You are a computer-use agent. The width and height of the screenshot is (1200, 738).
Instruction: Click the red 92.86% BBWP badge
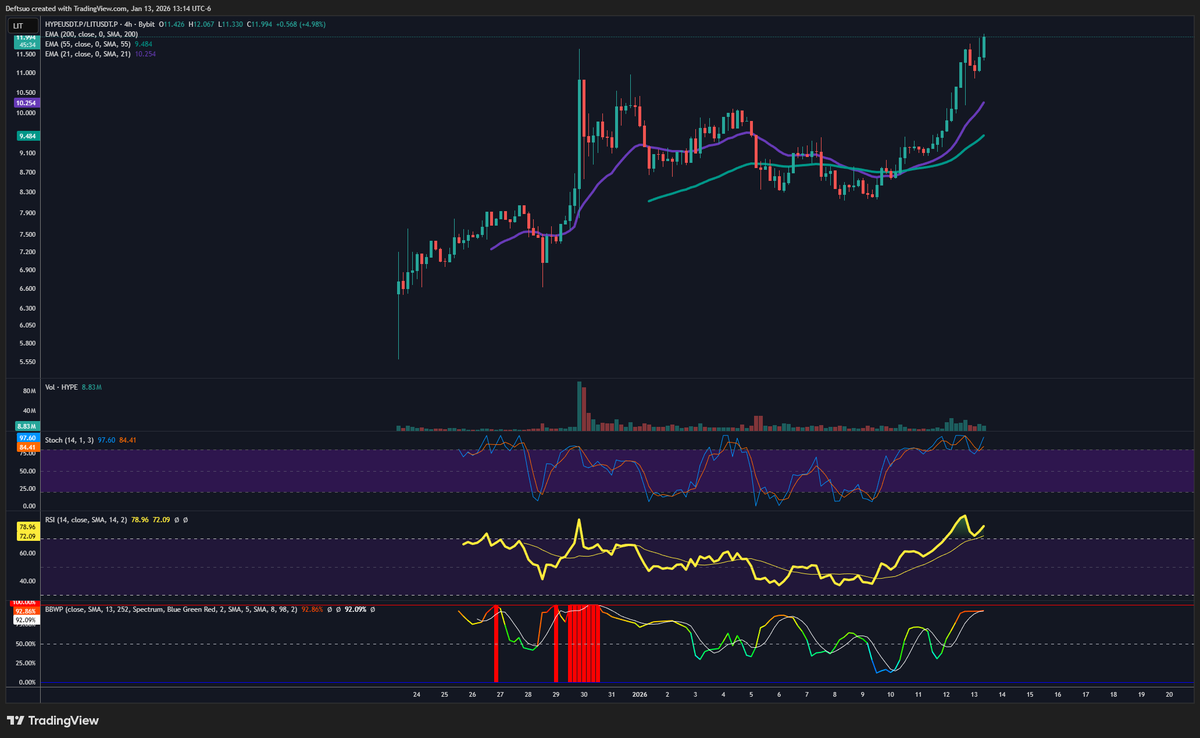coord(26,611)
